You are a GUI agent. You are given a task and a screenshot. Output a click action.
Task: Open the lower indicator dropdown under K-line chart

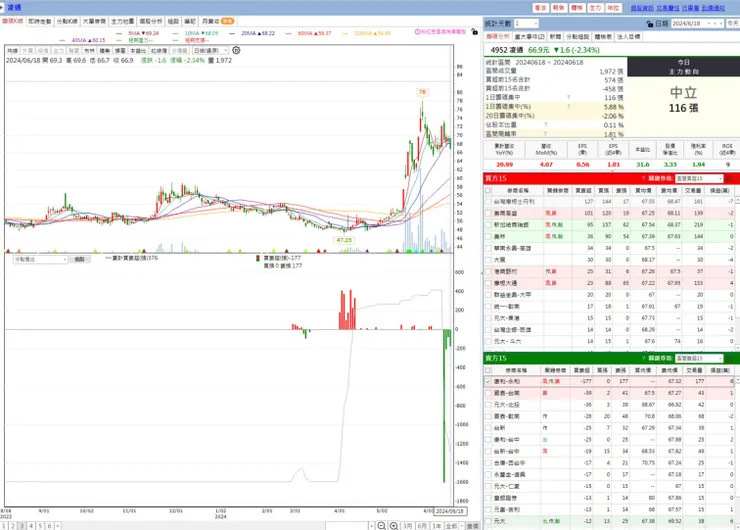tap(40, 260)
